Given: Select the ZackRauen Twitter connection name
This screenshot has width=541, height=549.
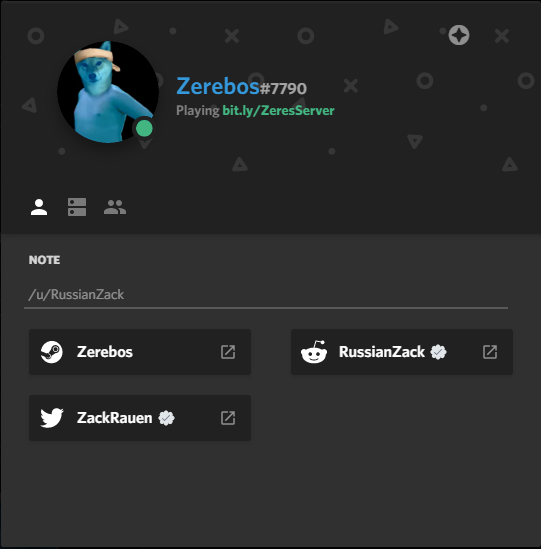Looking at the screenshot, I should coord(115,418).
